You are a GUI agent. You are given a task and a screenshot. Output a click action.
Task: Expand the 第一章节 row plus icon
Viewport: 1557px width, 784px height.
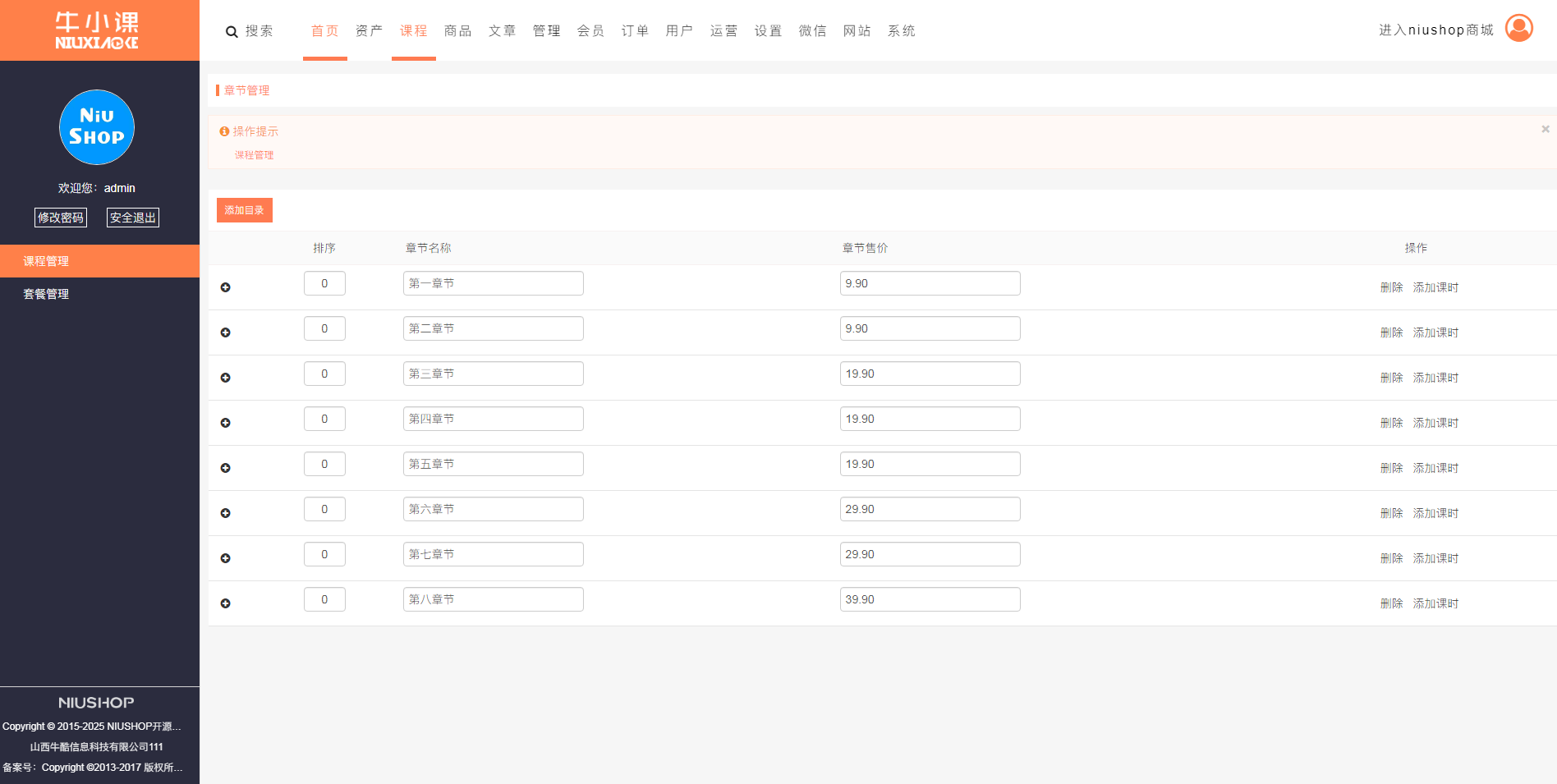click(226, 287)
